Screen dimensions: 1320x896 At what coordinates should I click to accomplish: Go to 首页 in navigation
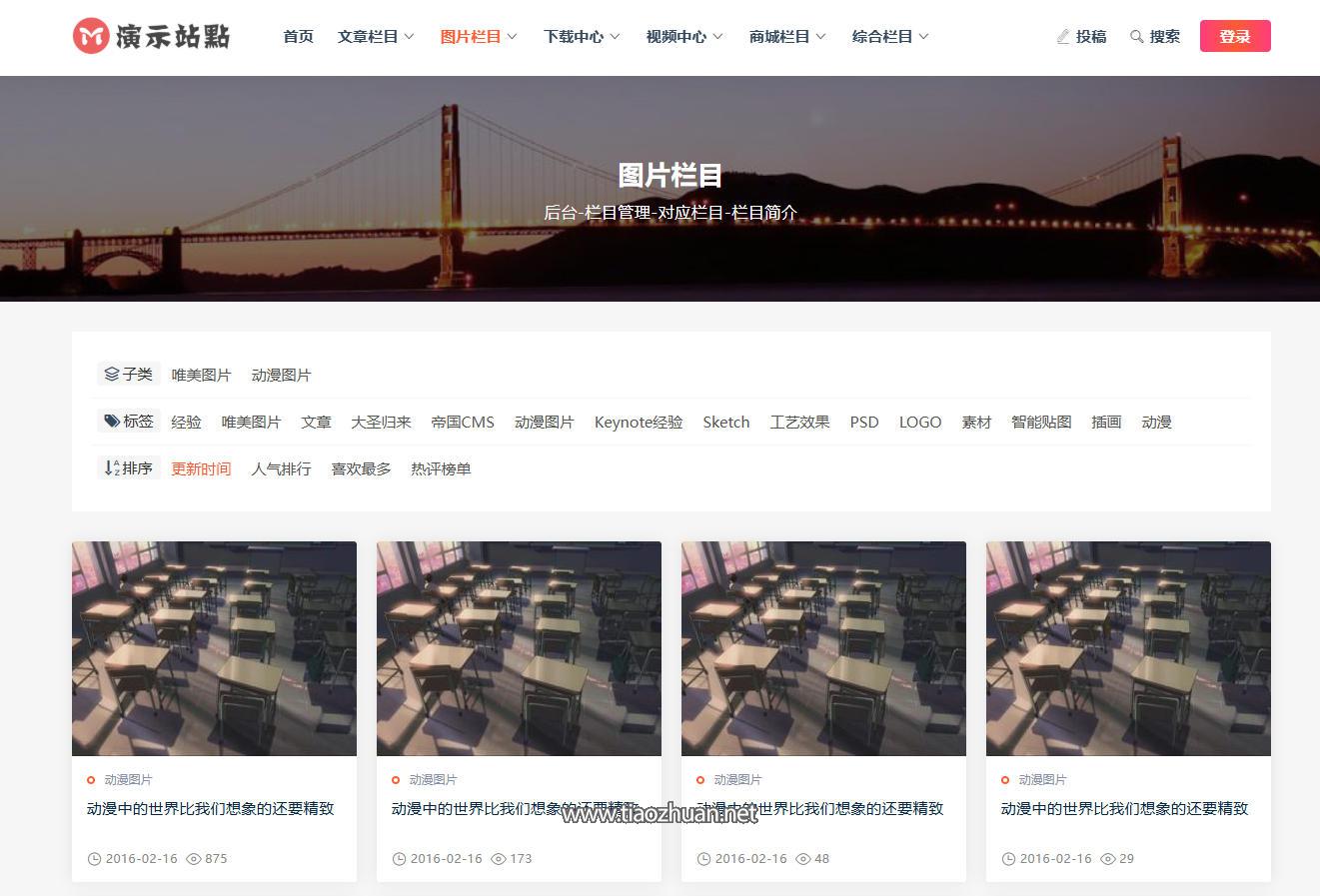pyautogui.click(x=298, y=37)
